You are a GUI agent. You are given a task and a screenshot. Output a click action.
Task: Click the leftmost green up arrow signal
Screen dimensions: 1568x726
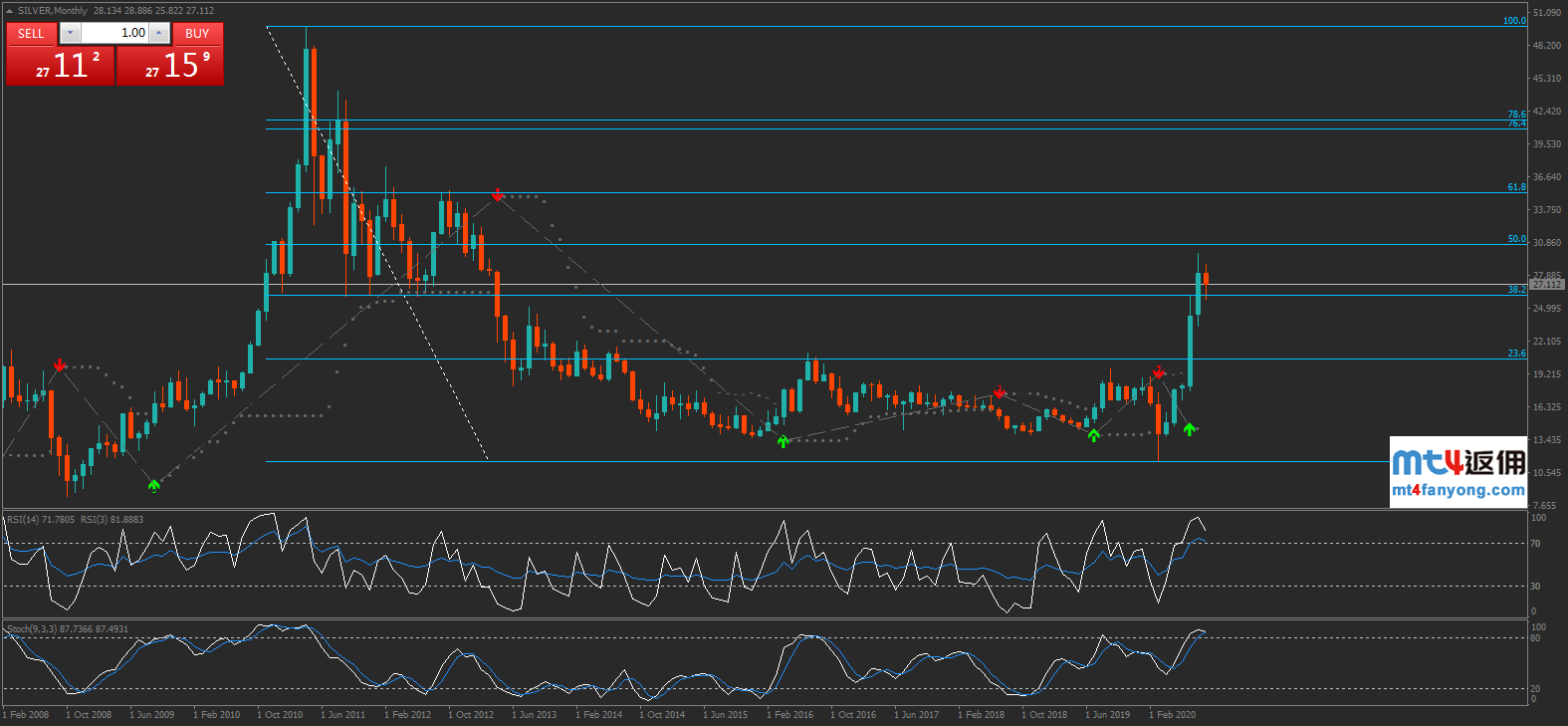pyautogui.click(x=153, y=485)
